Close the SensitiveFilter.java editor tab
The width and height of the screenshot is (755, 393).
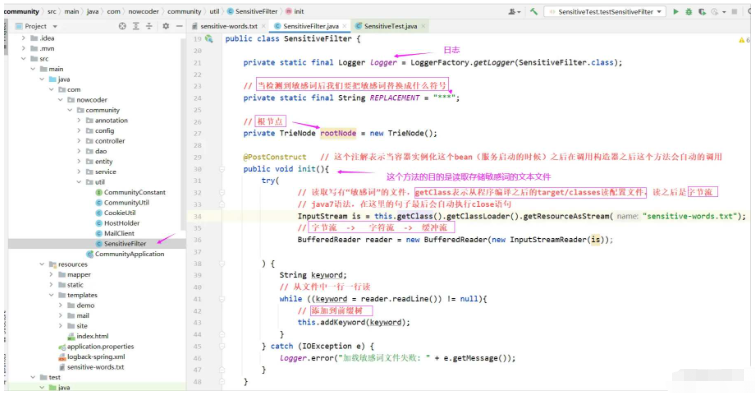tap(345, 26)
